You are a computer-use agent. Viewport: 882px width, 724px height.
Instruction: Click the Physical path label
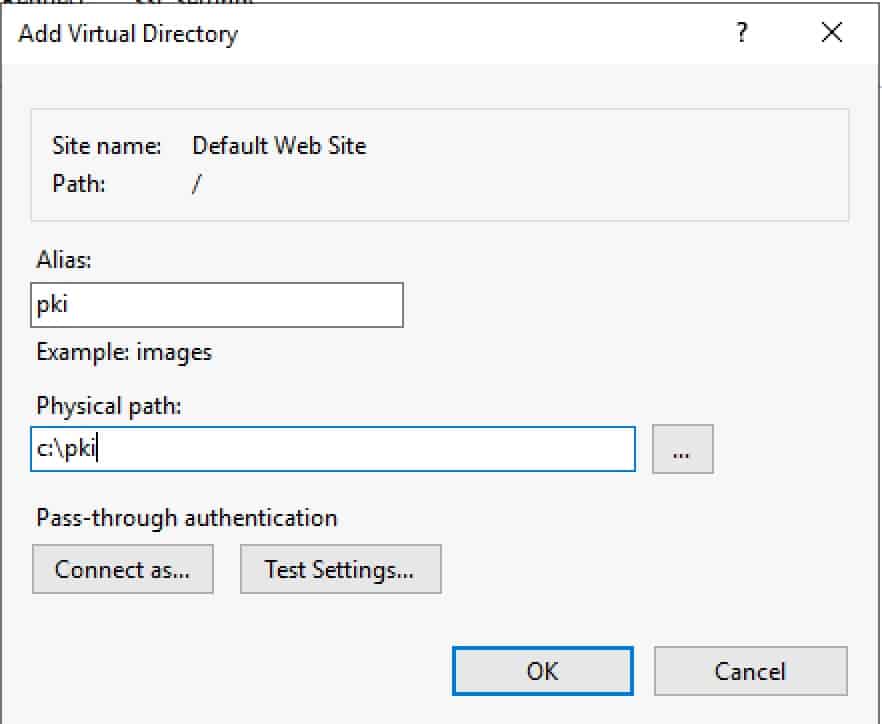coord(109,406)
